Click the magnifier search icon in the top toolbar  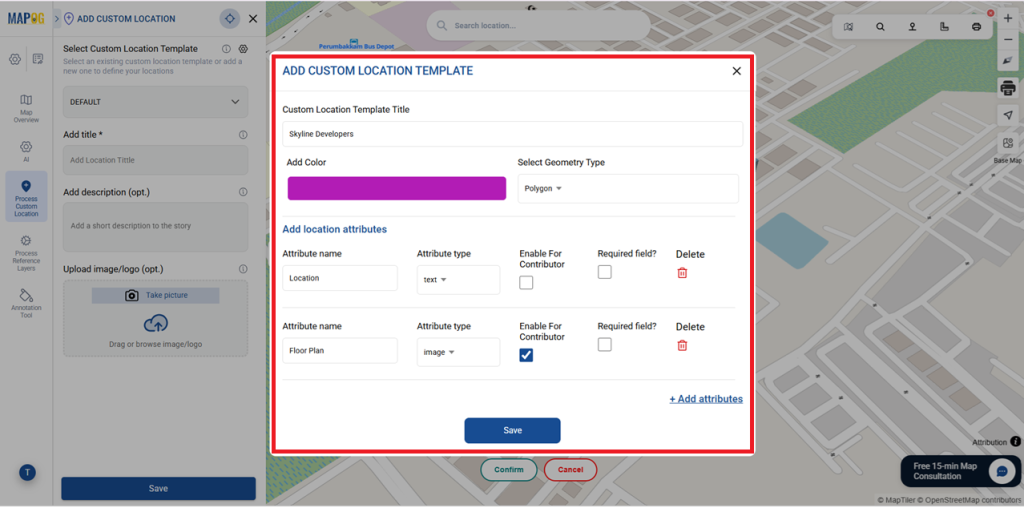[x=880, y=27]
